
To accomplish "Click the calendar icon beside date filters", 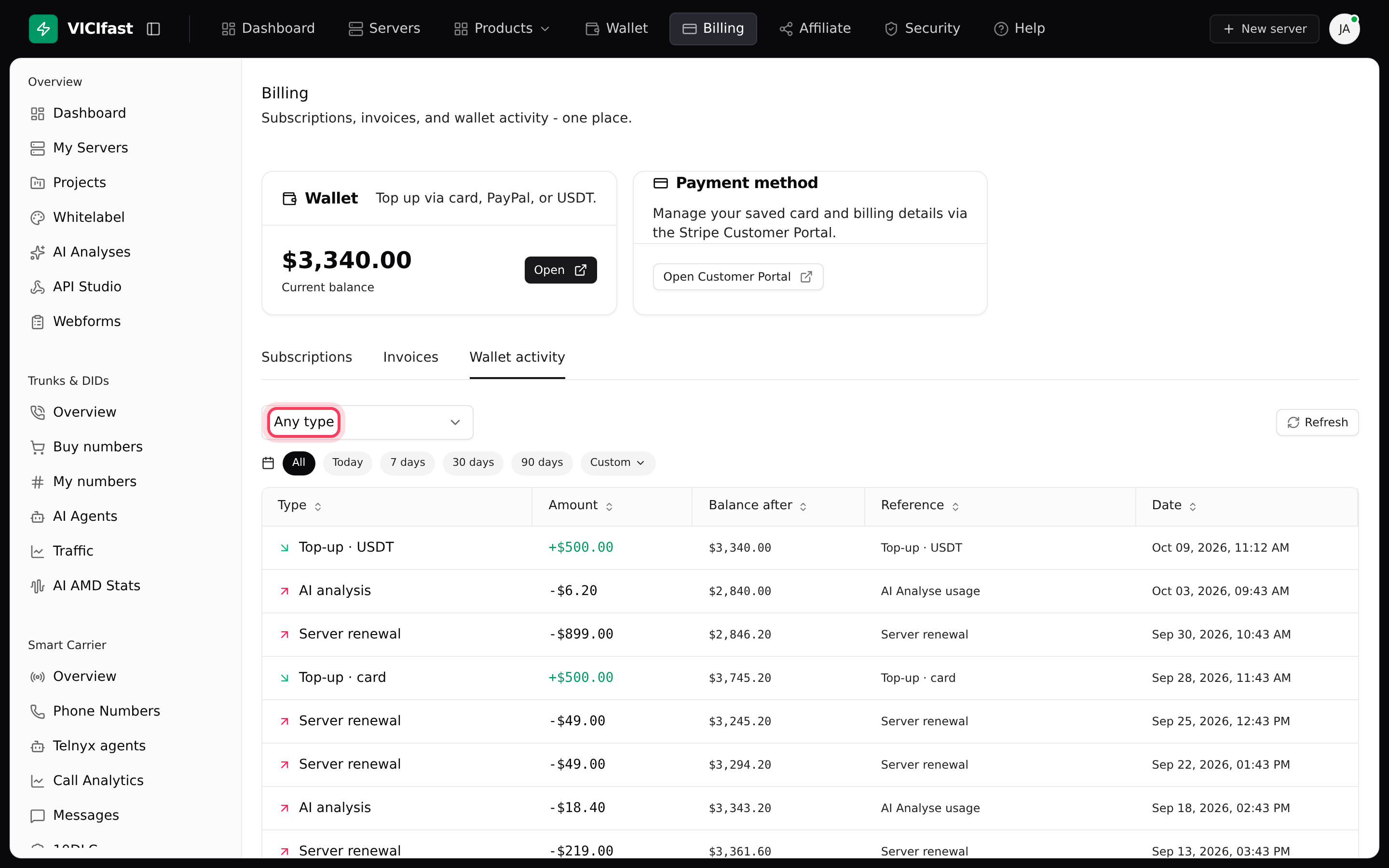I will (x=268, y=463).
